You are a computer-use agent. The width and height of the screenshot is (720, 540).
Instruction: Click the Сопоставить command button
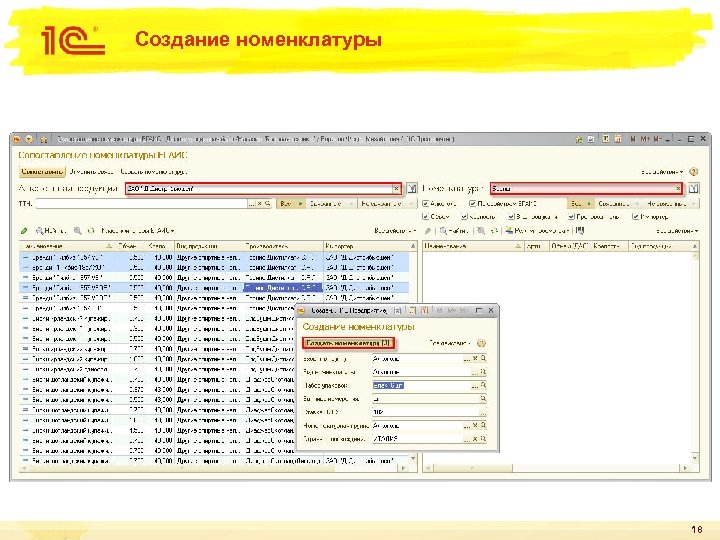point(42,172)
